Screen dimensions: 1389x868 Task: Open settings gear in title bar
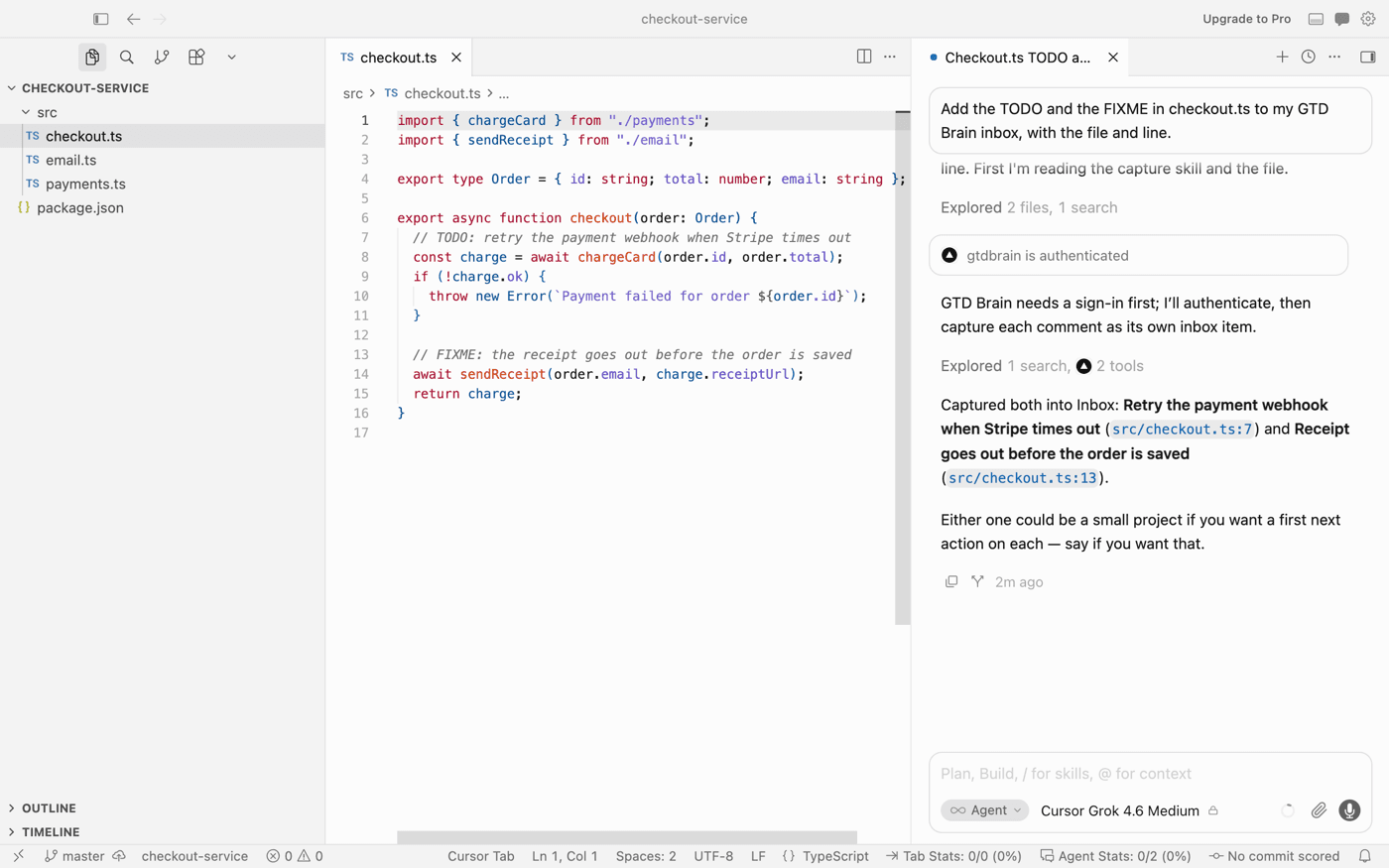pyautogui.click(x=1368, y=19)
